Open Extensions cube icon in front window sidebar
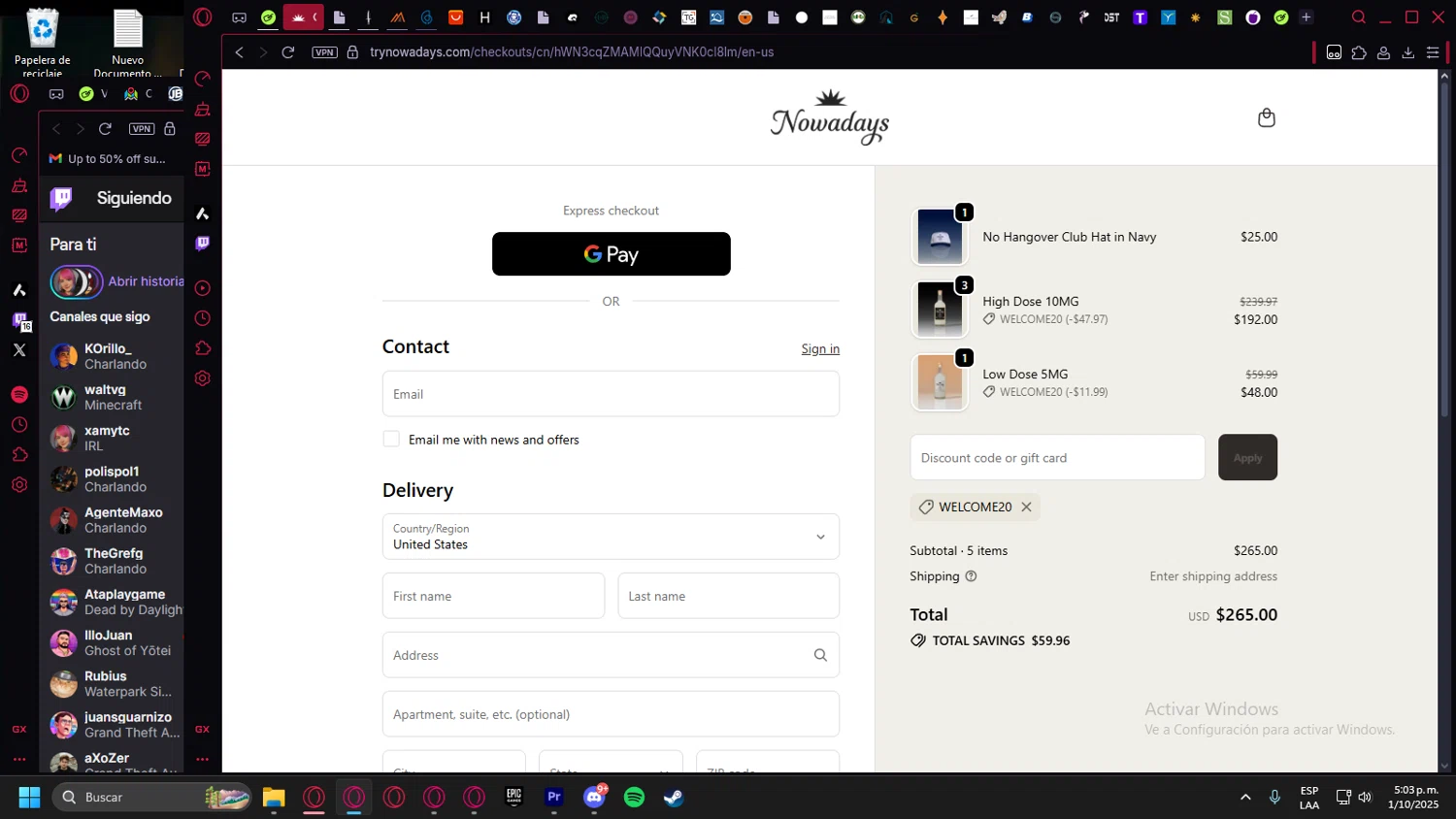1456x819 pixels. (203, 348)
